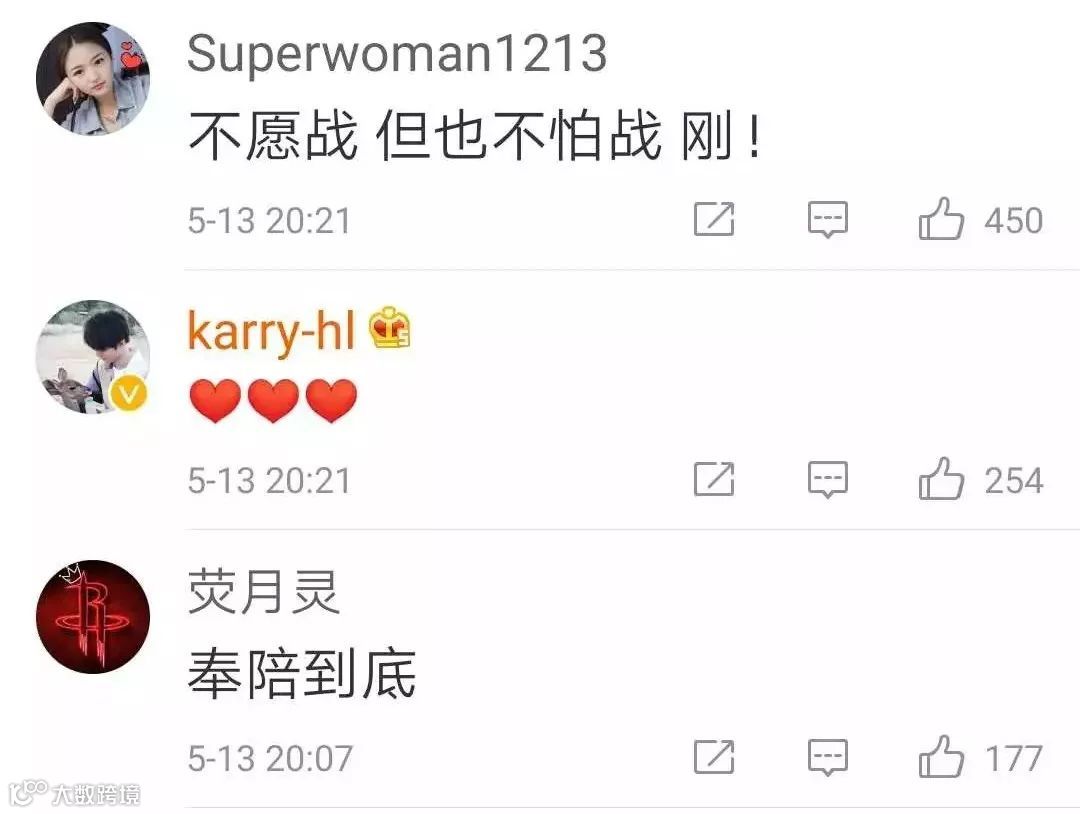Screen dimensions: 1080x814
Task: Repost Superwoman1213's comment via share icon
Action: (x=714, y=220)
